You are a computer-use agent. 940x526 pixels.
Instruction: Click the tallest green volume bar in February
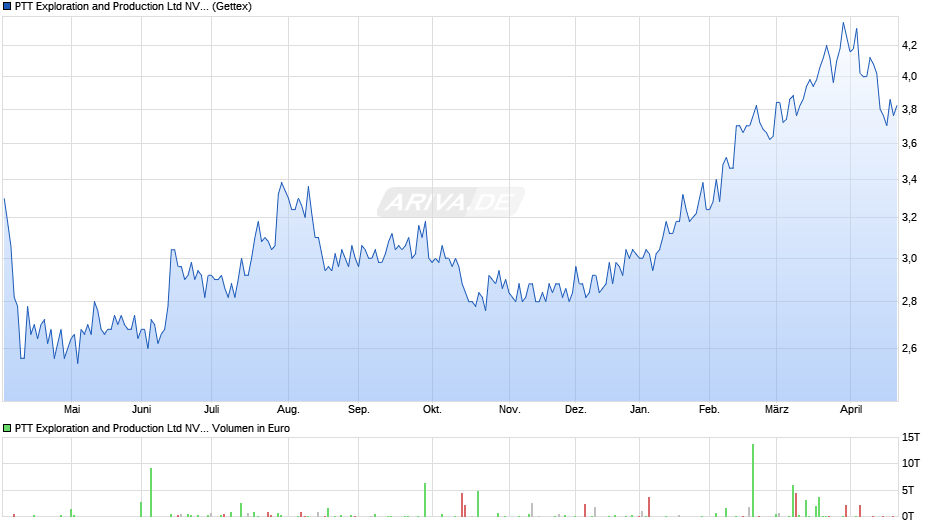(x=753, y=480)
